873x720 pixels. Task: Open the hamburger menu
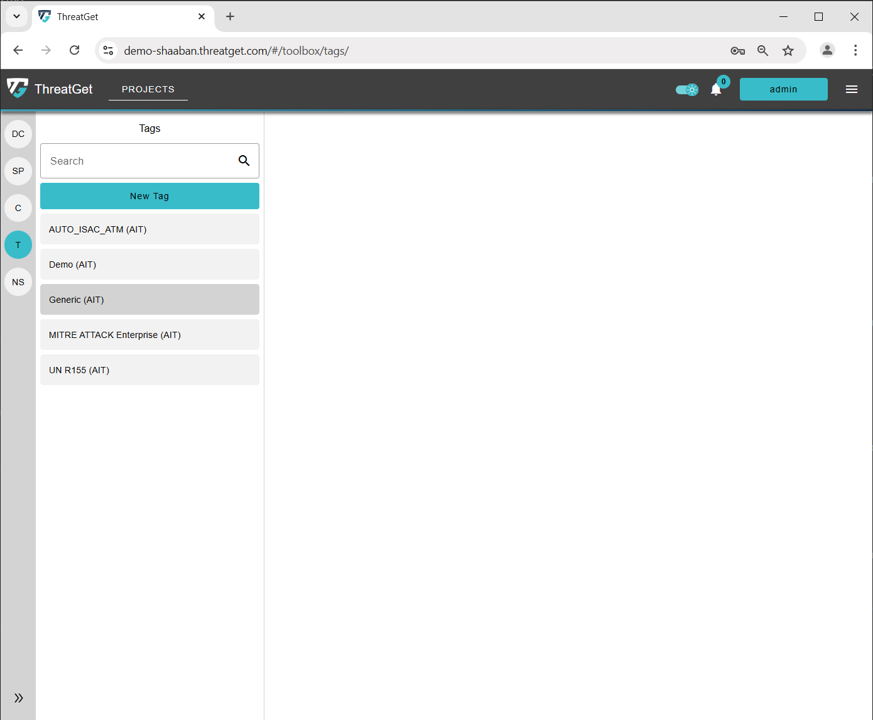click(851, 89)
